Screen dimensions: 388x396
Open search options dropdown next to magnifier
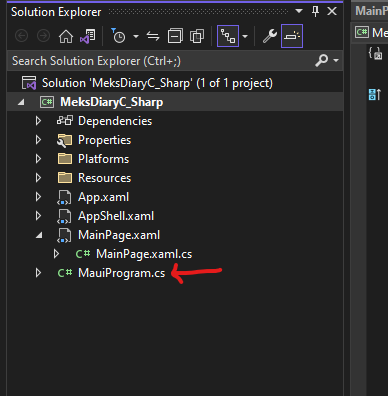336,61
